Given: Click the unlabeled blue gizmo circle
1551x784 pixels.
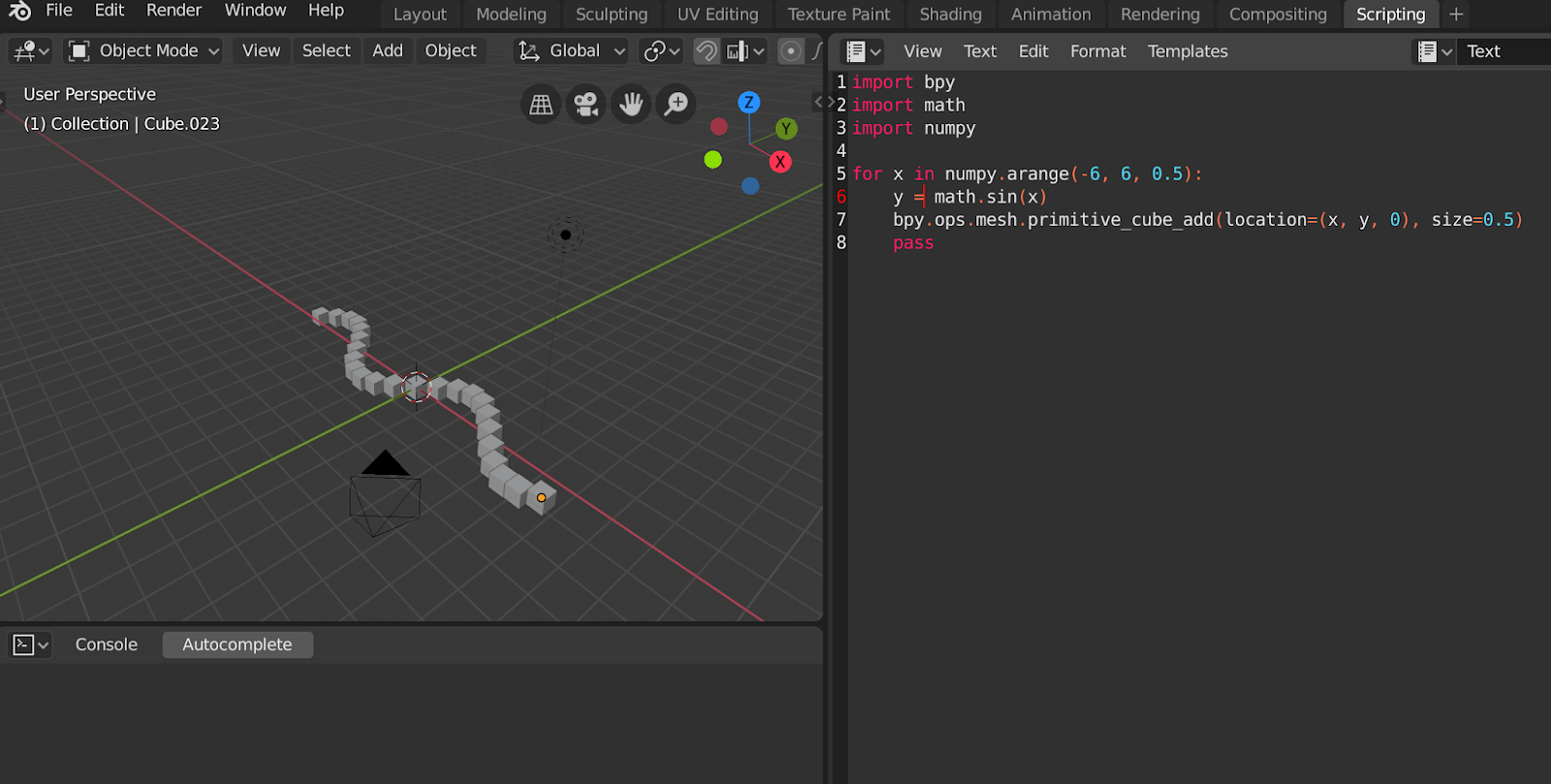Looking at the screenshot, I should click(x=750, y=186).
